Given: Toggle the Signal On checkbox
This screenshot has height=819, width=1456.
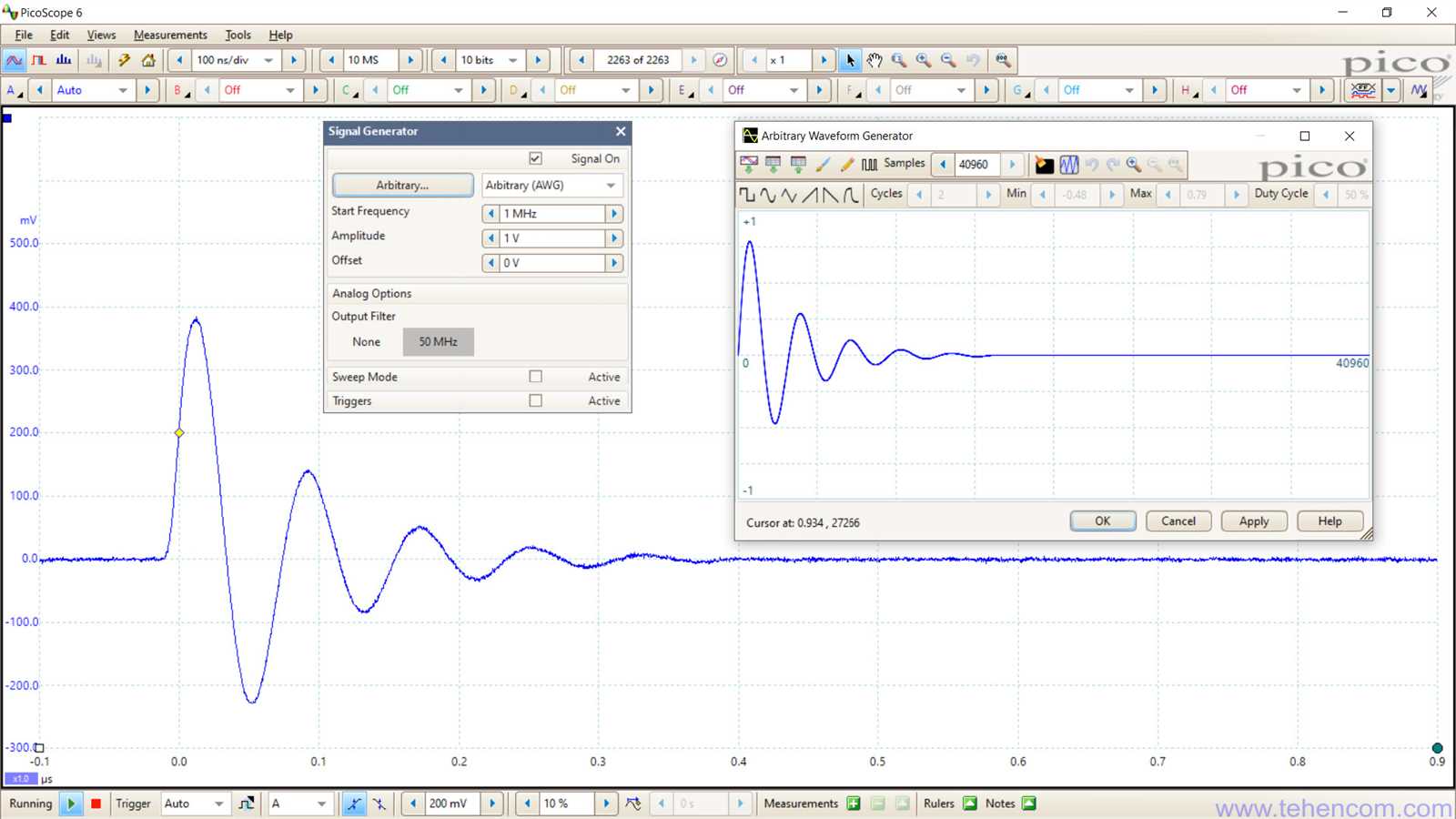Looking at the screenshot, I should pos(535,158).
